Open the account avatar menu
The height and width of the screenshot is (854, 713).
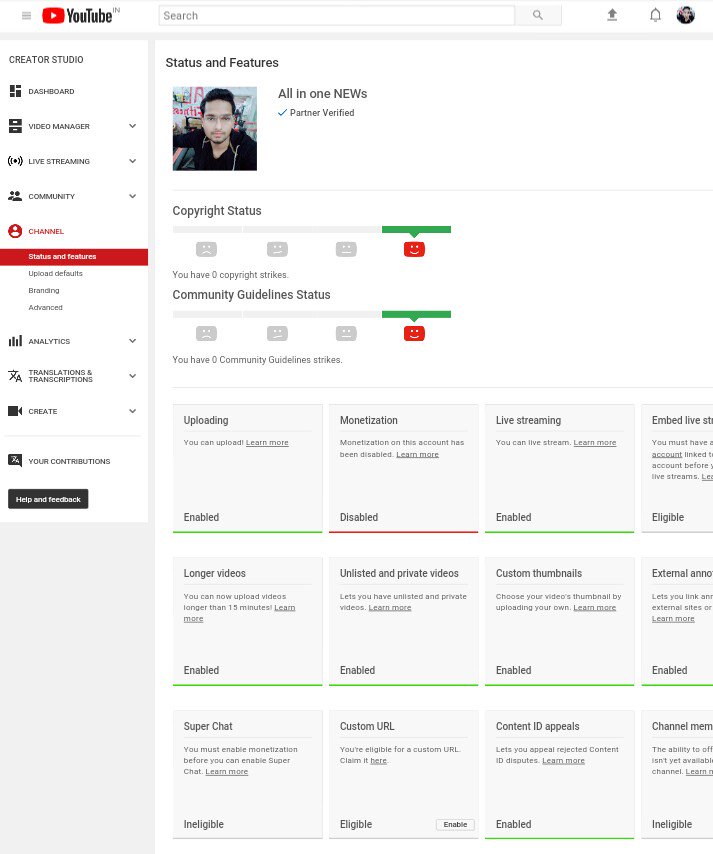click(686, 15)
